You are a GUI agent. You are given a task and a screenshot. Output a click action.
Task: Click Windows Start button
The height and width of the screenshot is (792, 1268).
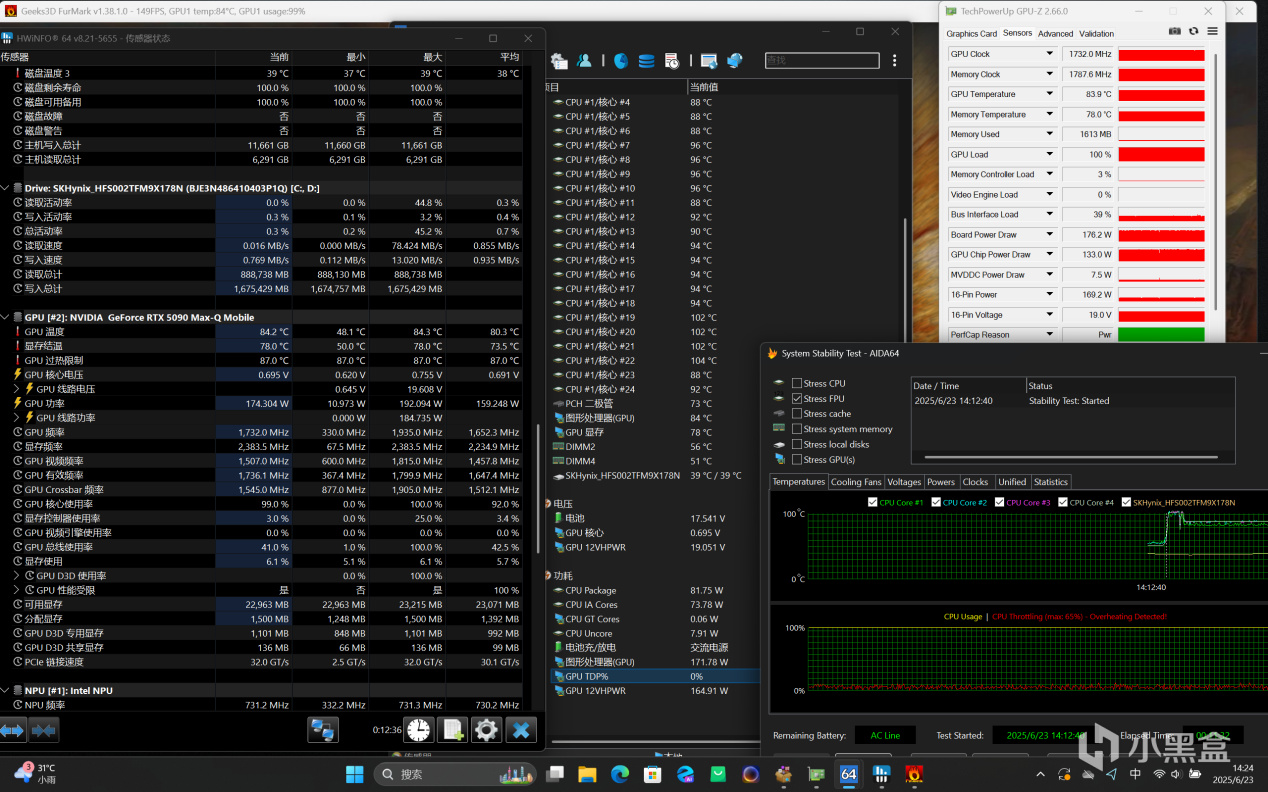(354, 774)
